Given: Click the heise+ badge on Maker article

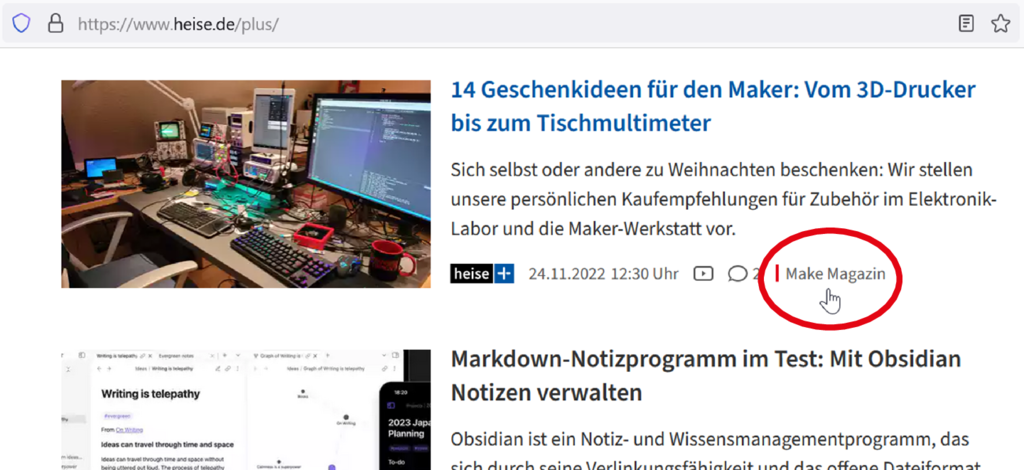Looking at the screenshot, I should pos(482,274).
